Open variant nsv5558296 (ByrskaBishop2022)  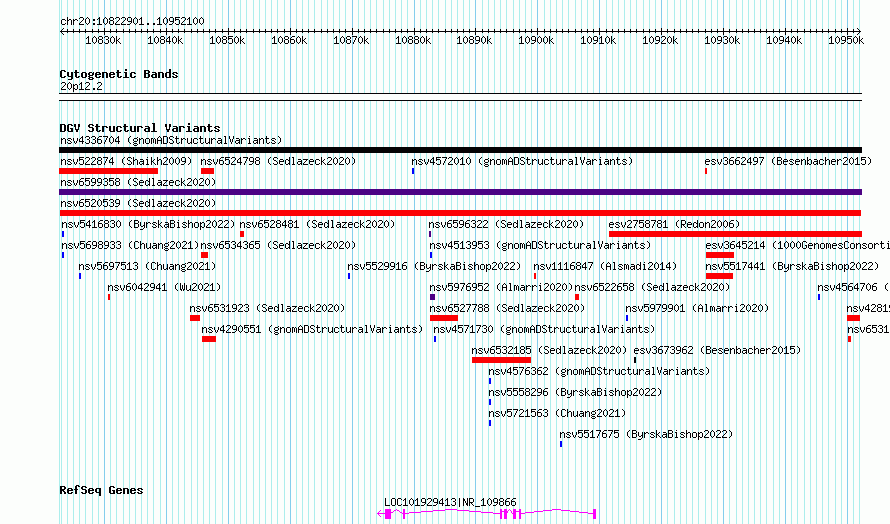tap(576, 392)
